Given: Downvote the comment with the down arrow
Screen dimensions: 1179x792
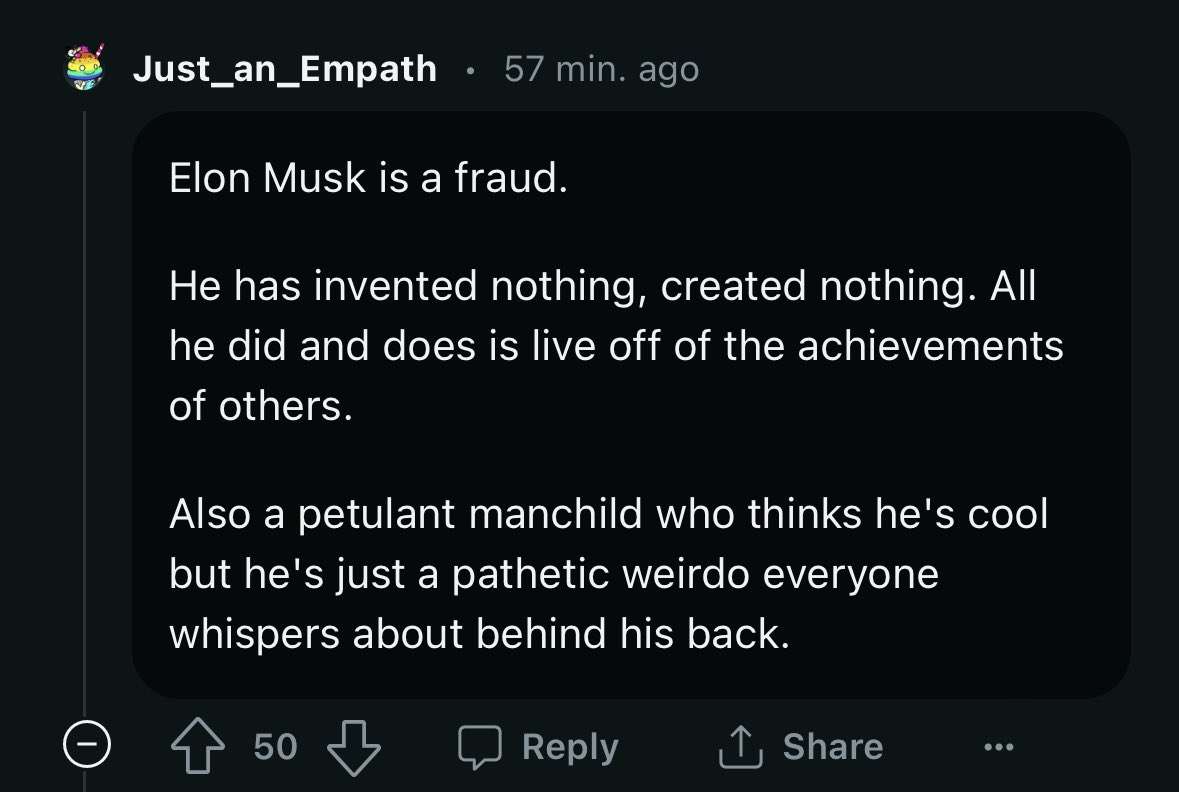Looking at the screenshot, I should pos(354,748).
